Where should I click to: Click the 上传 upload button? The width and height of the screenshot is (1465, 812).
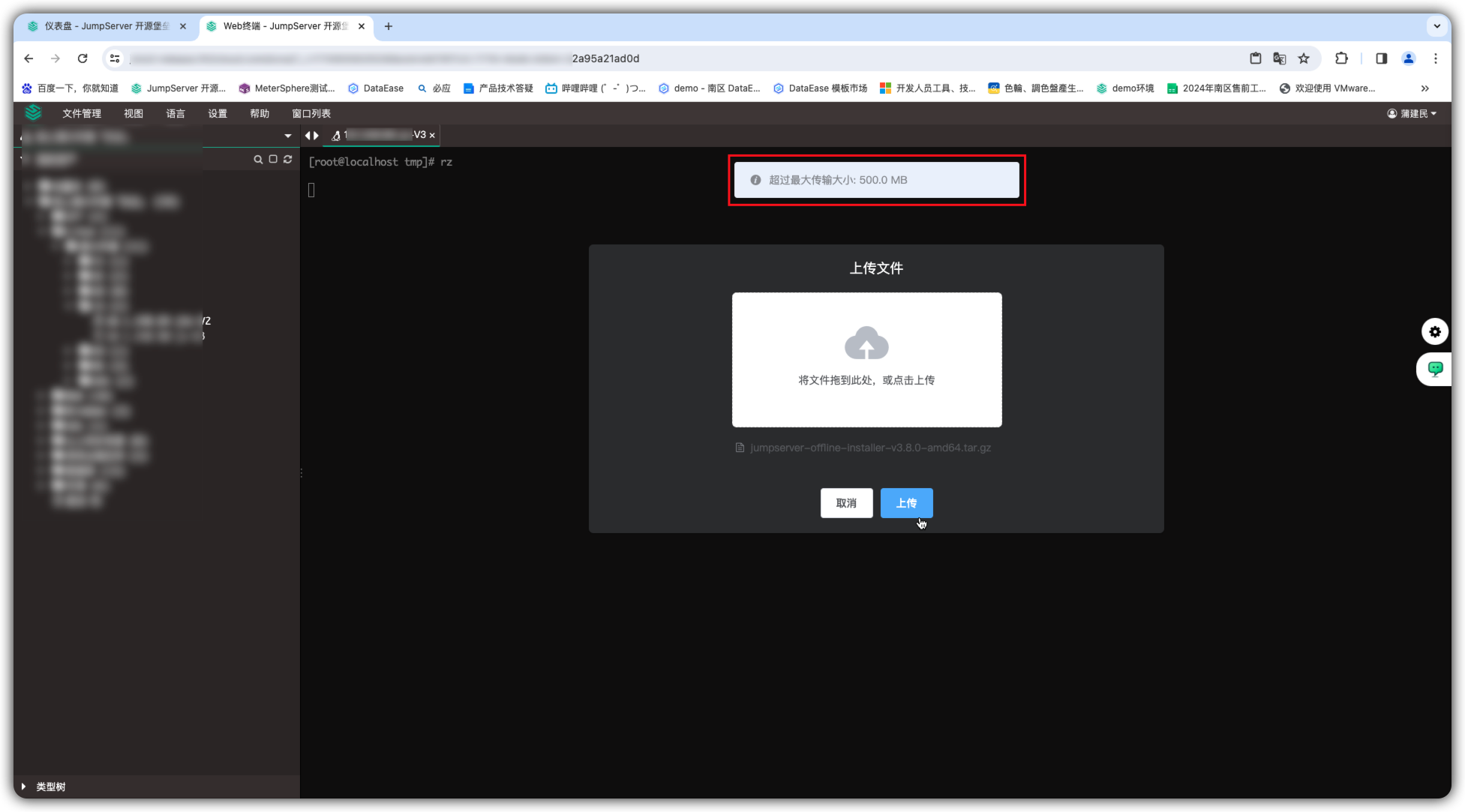(906, 503)
